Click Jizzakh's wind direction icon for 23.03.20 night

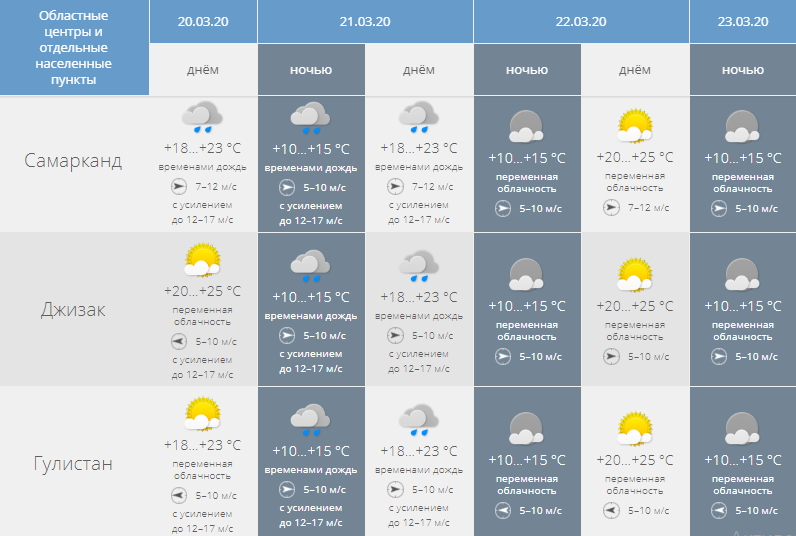coord(718,356)
